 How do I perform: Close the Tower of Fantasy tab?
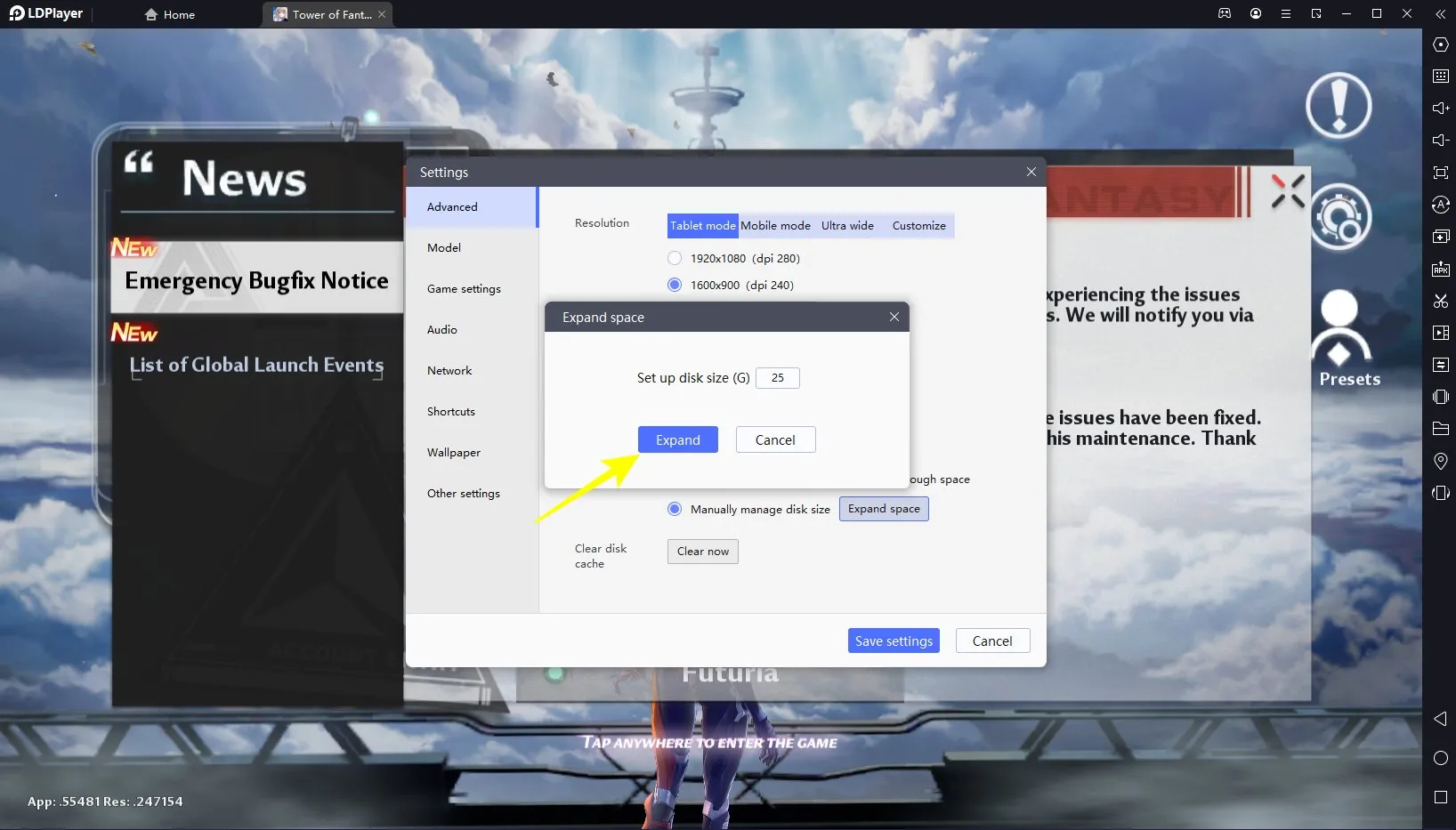382,14
